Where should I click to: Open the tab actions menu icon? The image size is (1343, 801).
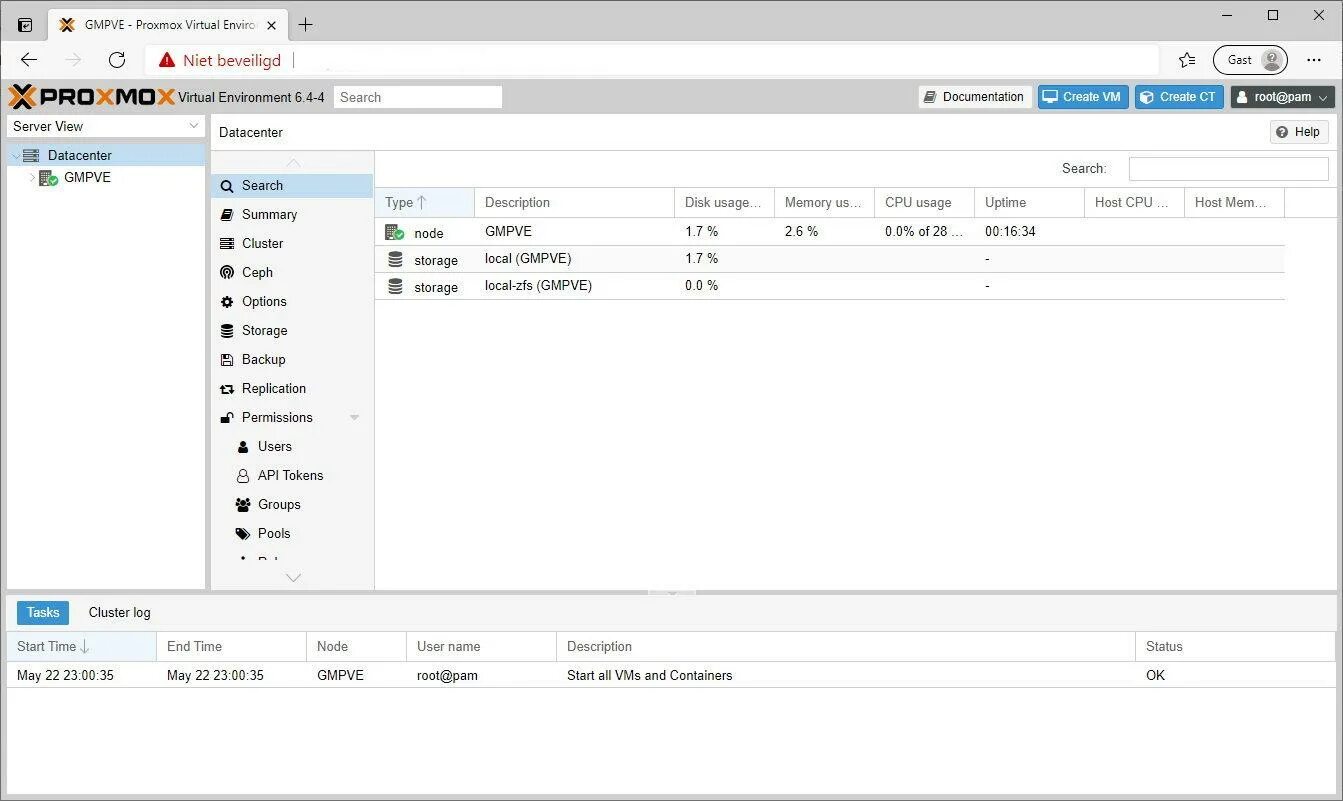(x=25, y=25)
